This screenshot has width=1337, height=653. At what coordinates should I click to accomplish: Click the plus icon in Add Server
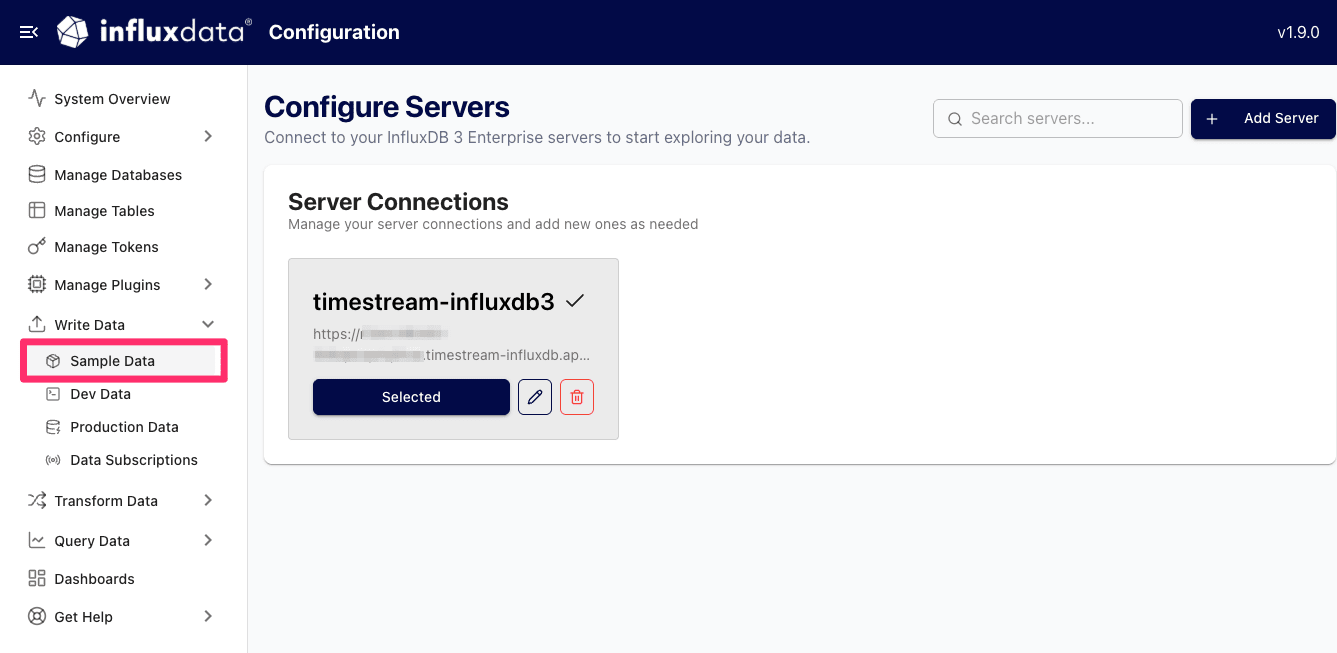[1212, 119]
